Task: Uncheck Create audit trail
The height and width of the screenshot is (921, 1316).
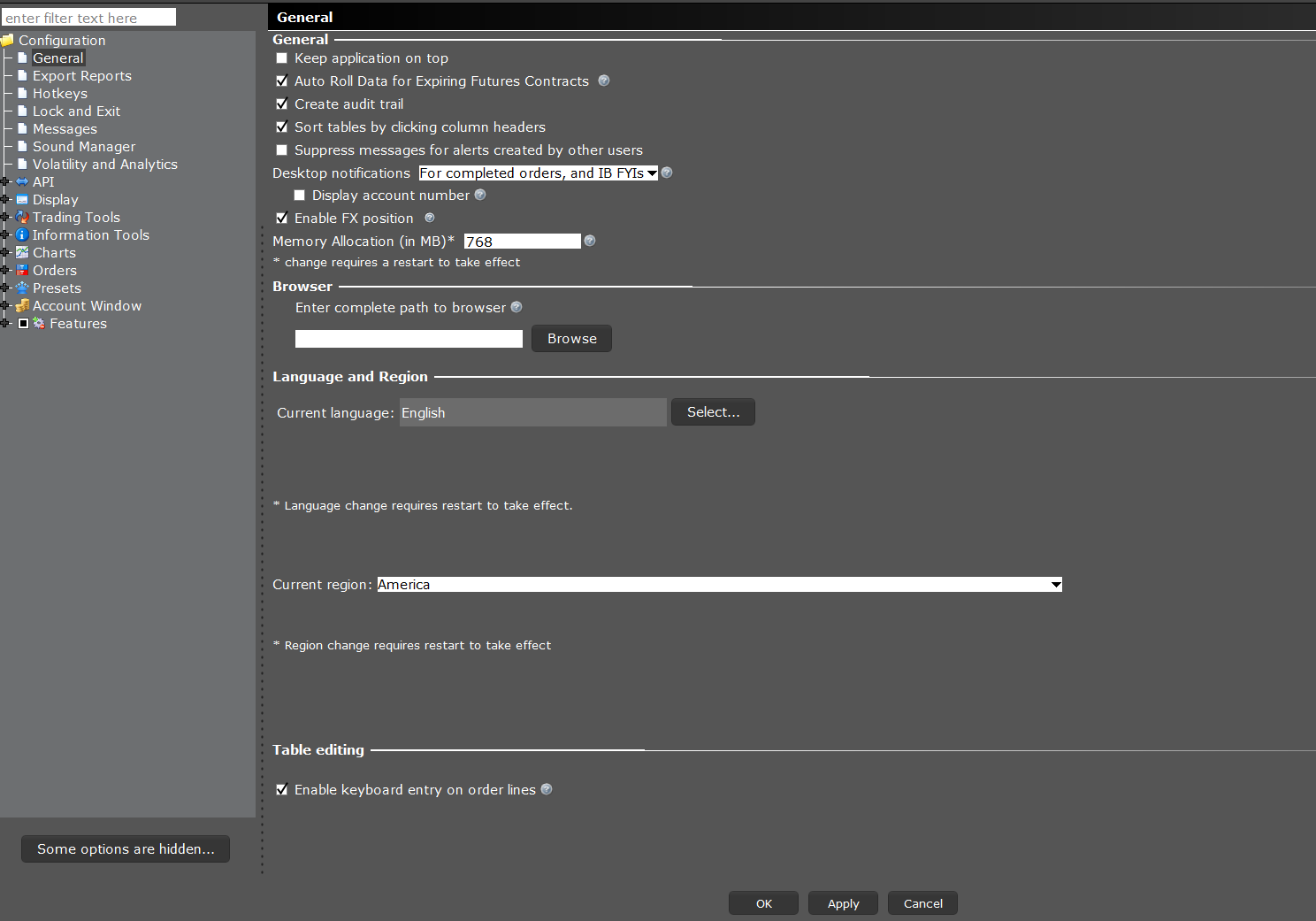Action: pyautogui.click(x=282, y=104)
